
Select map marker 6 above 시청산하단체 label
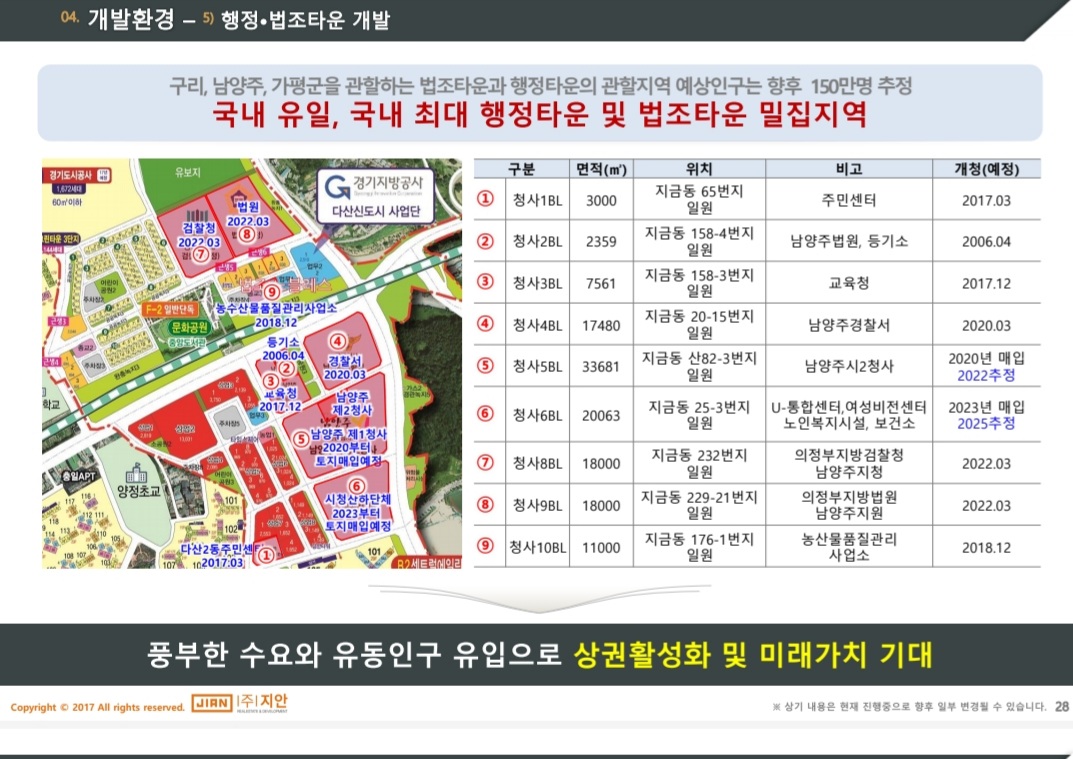coord(355,486)
